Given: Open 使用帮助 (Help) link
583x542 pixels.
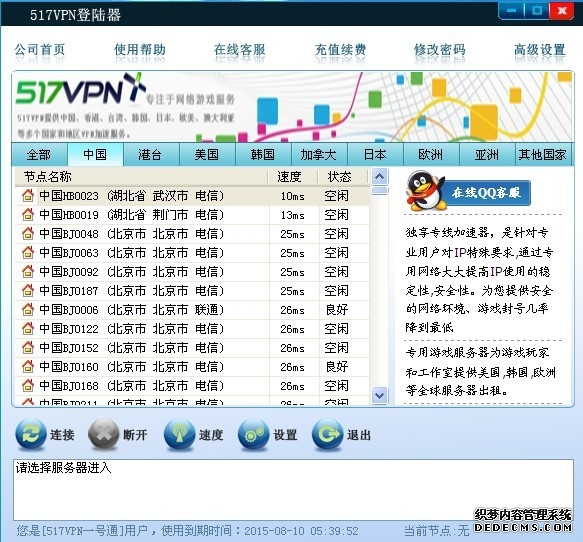Looking at the screenshot, I should pyautogui.click(x=140, y=49).
